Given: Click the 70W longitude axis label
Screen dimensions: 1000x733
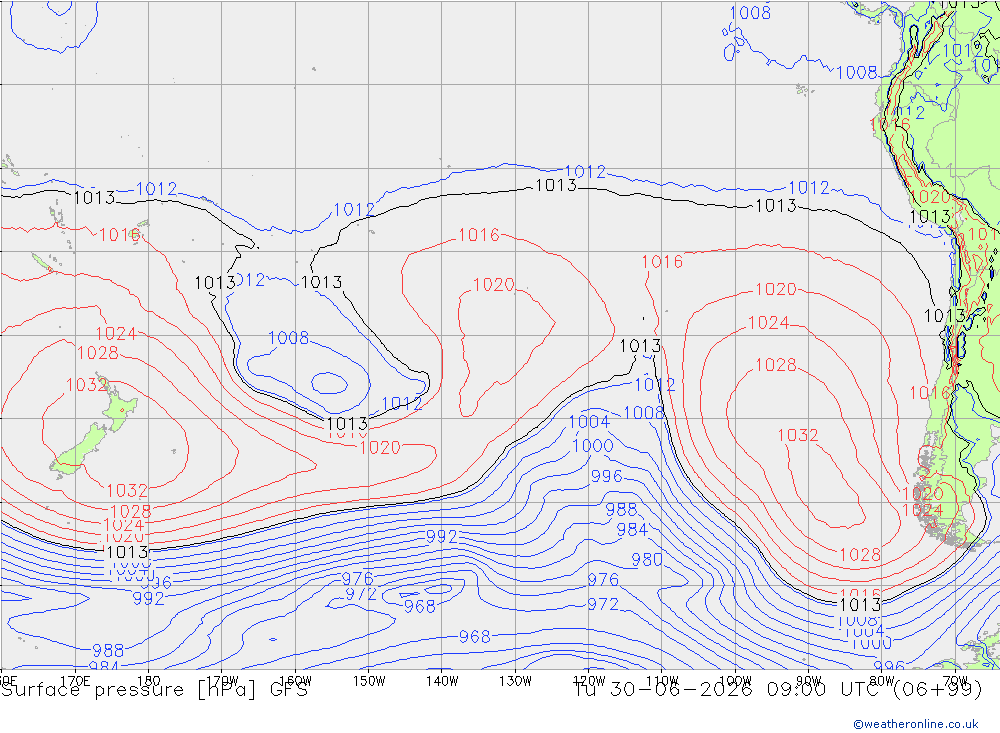Looking at the screenshot, I should [x=955, y=681].
